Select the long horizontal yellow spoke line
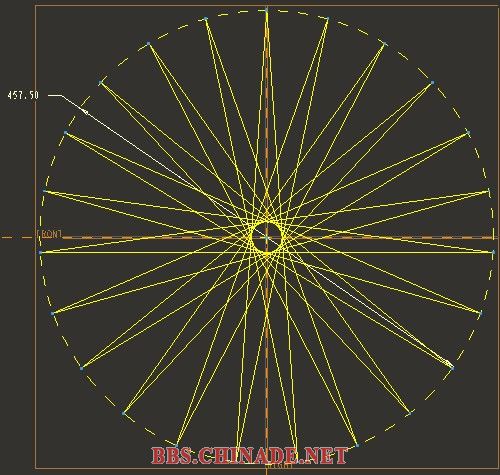 [x=267, y=252]
